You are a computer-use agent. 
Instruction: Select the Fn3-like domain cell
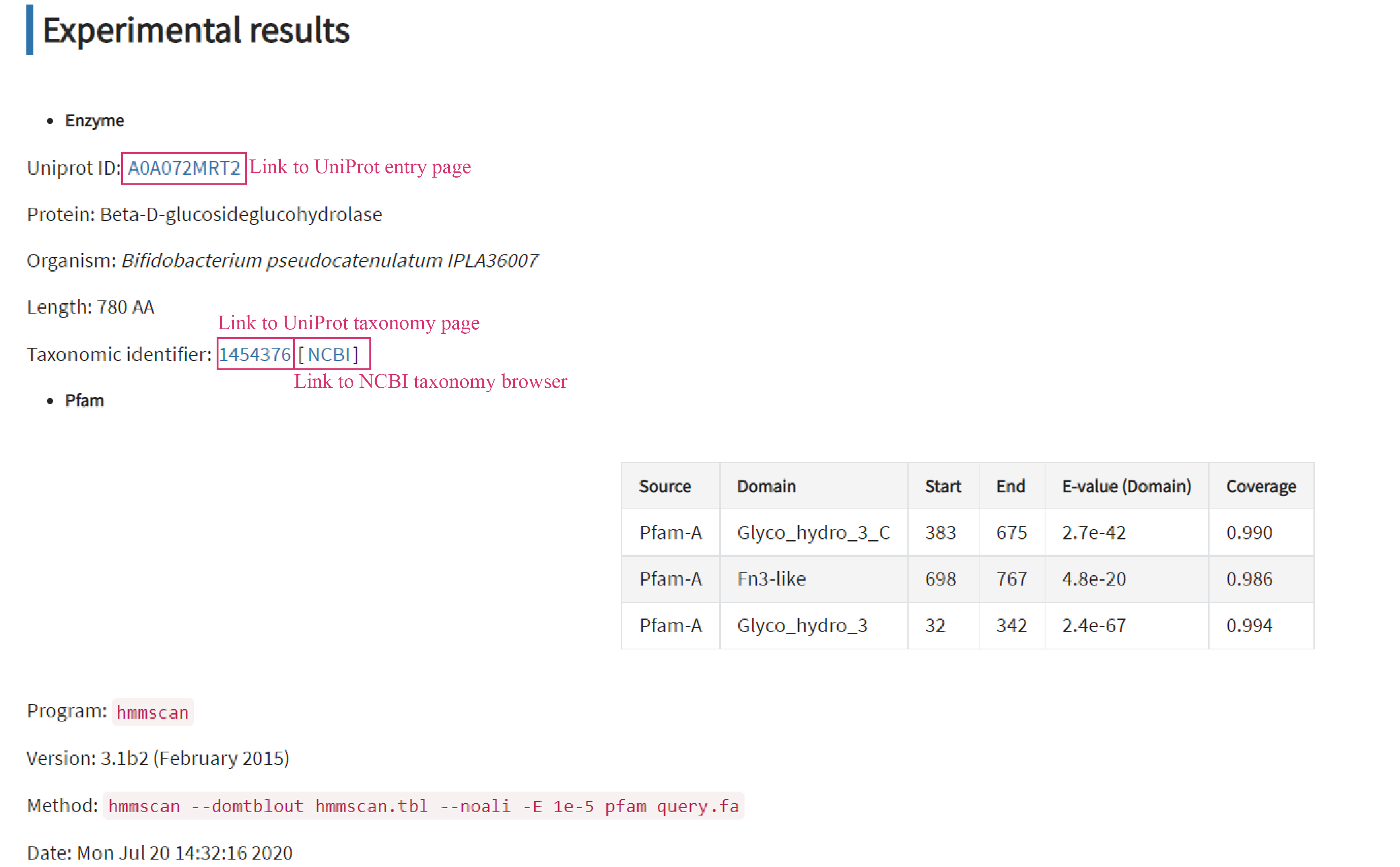tap(771, 579)
